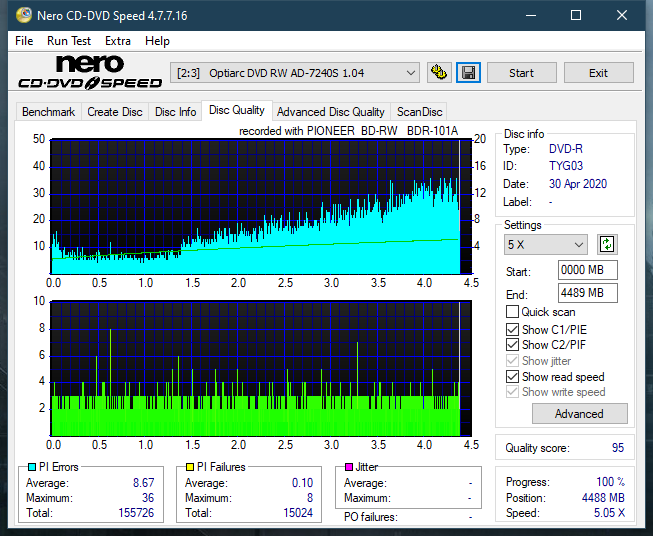
Task: Toggle Show read speed checkbox
Action: [512, 376]
